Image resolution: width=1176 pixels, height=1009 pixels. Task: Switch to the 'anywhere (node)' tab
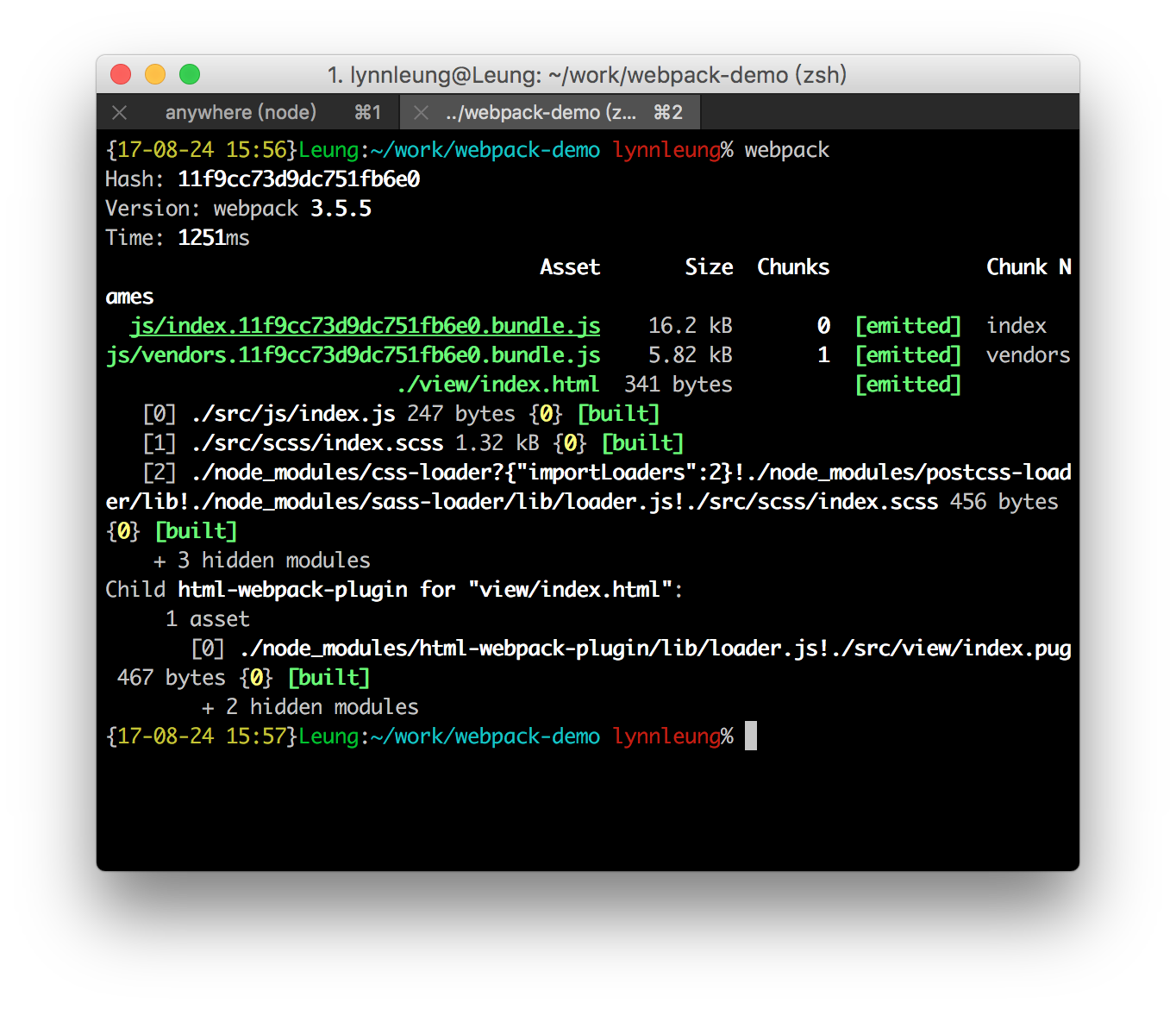click(241, 113)
